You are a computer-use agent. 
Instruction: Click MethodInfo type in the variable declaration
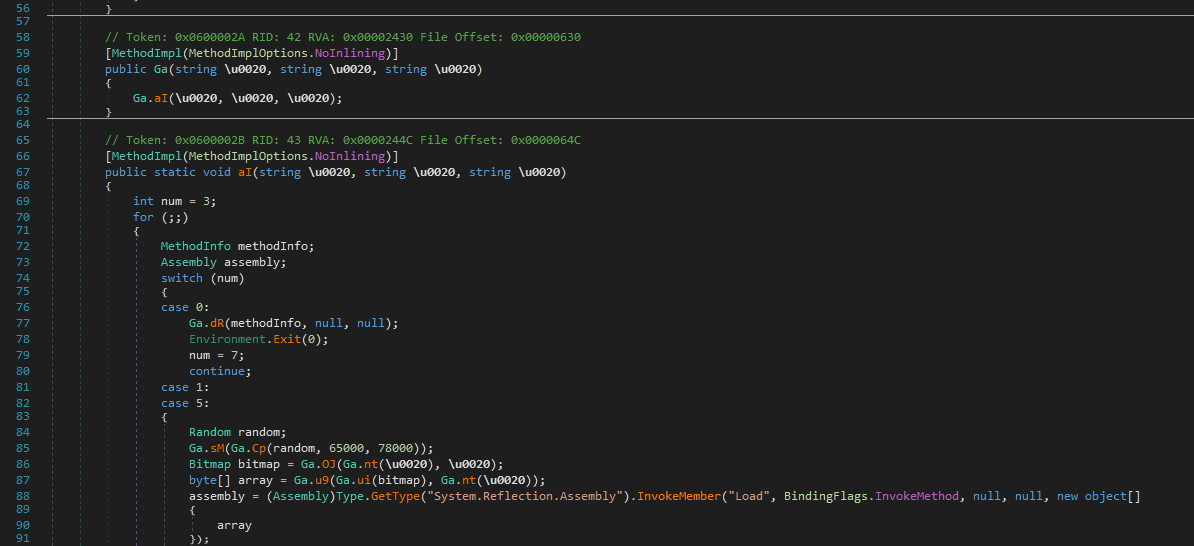coord(196,246)
